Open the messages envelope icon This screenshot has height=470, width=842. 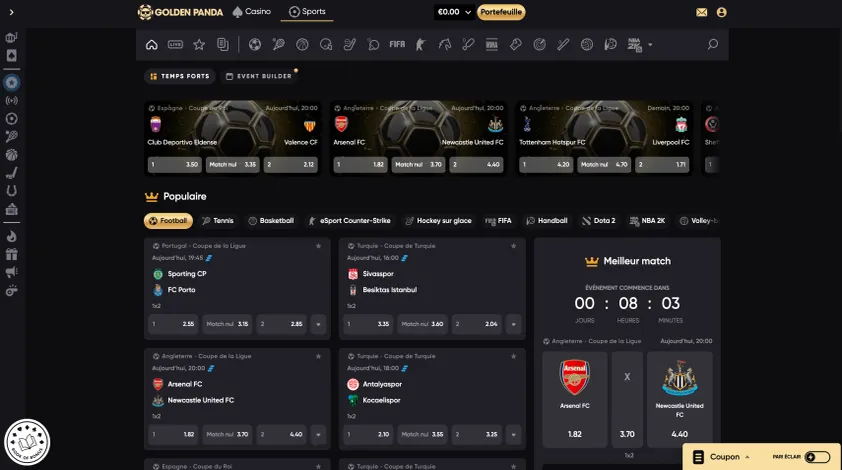701,12
